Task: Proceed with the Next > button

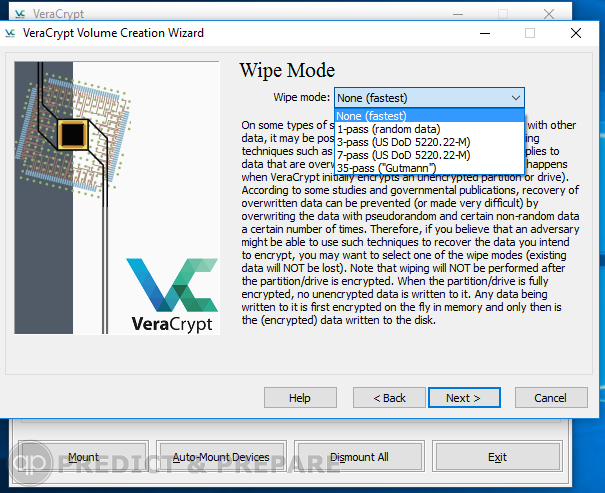Action: [464, 398]
